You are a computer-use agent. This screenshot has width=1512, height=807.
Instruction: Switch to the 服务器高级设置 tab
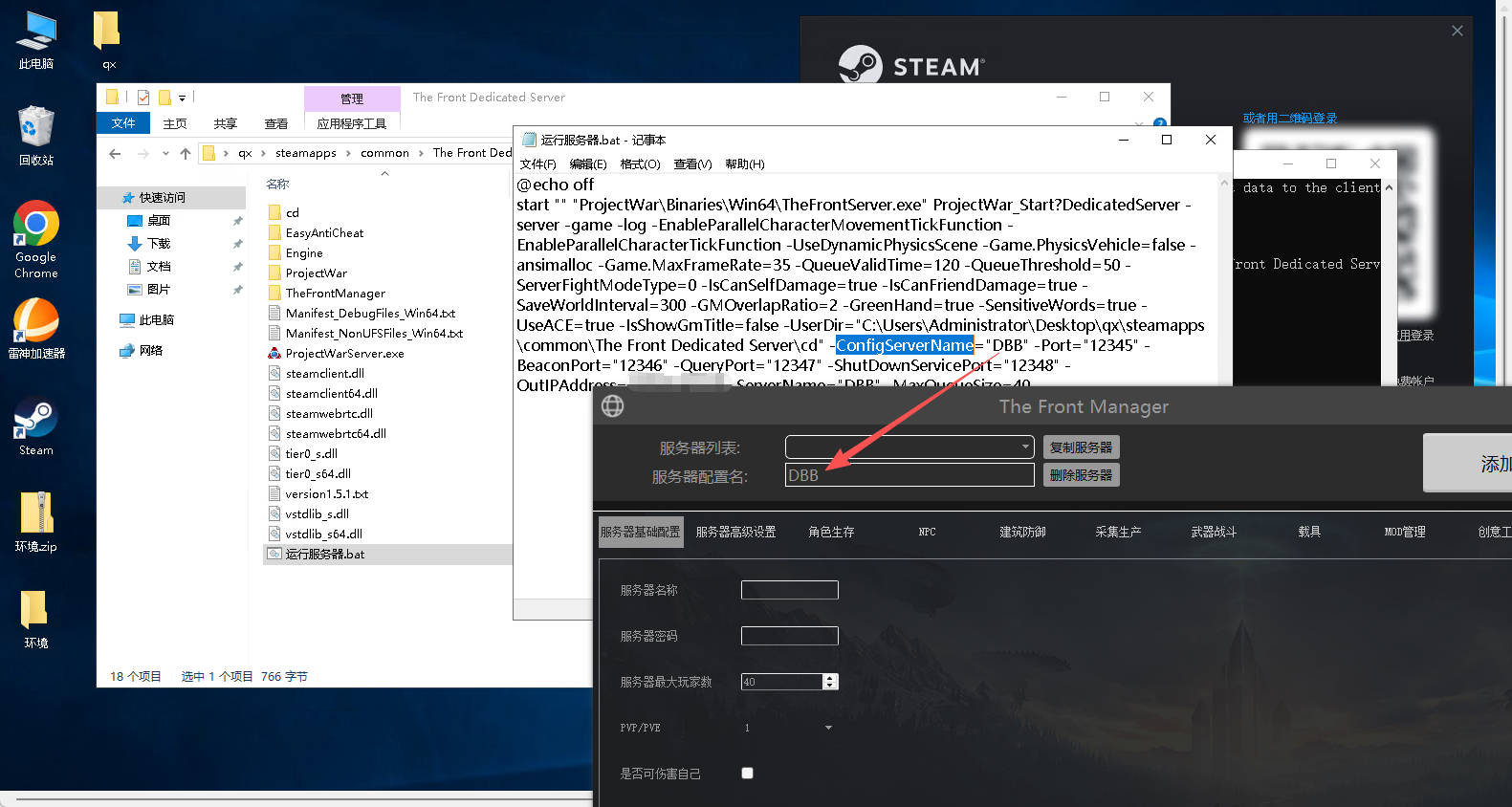tap(735, 532)
